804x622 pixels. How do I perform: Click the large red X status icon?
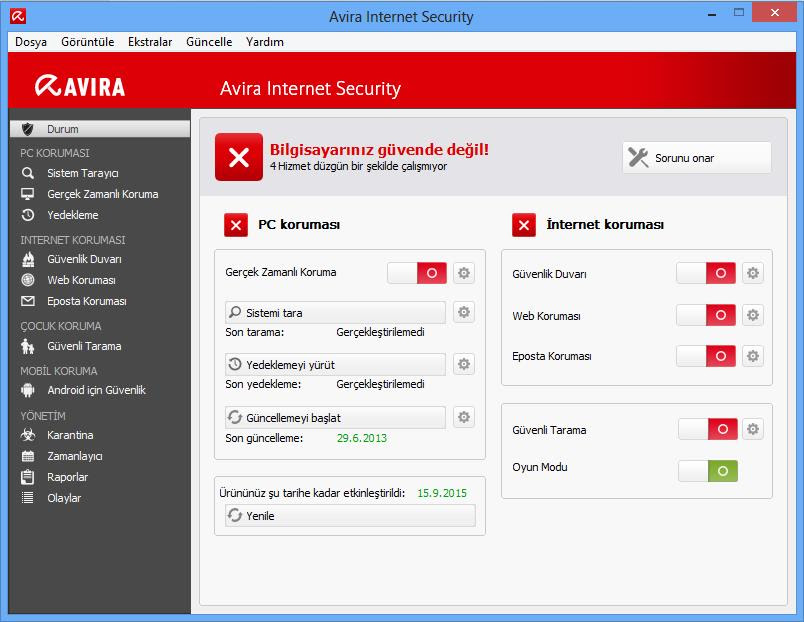(239, 157)
